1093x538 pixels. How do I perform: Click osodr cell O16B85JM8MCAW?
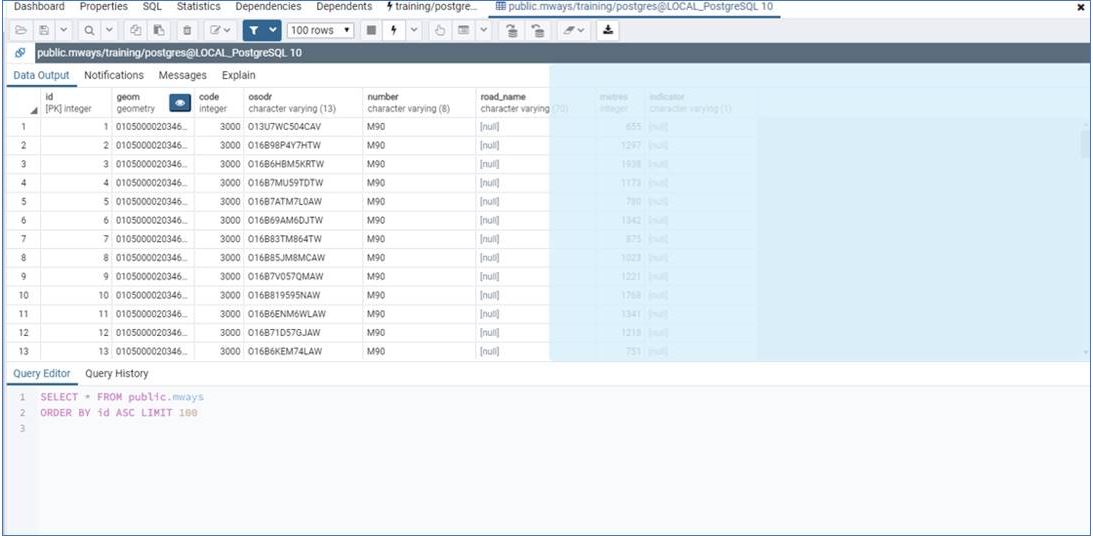(x=303, y=258)
